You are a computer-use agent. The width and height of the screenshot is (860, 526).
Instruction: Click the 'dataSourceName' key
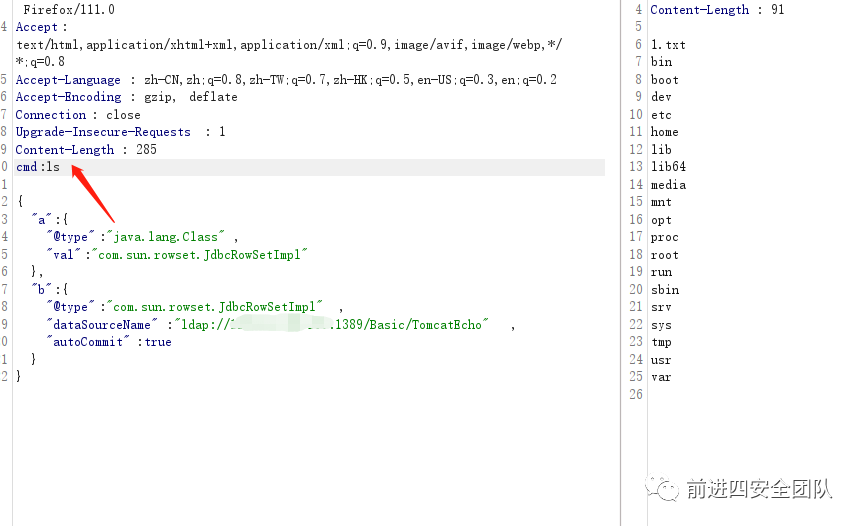click(x=102, y=325)
